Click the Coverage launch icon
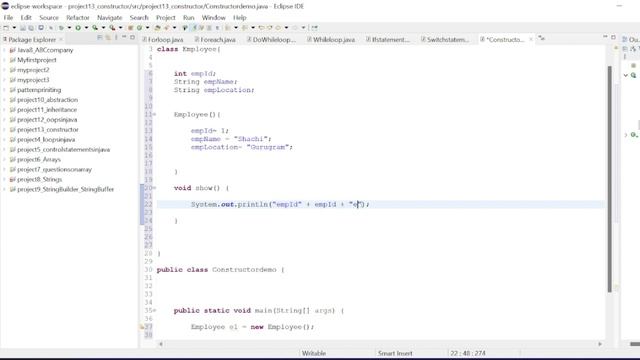 95,28
